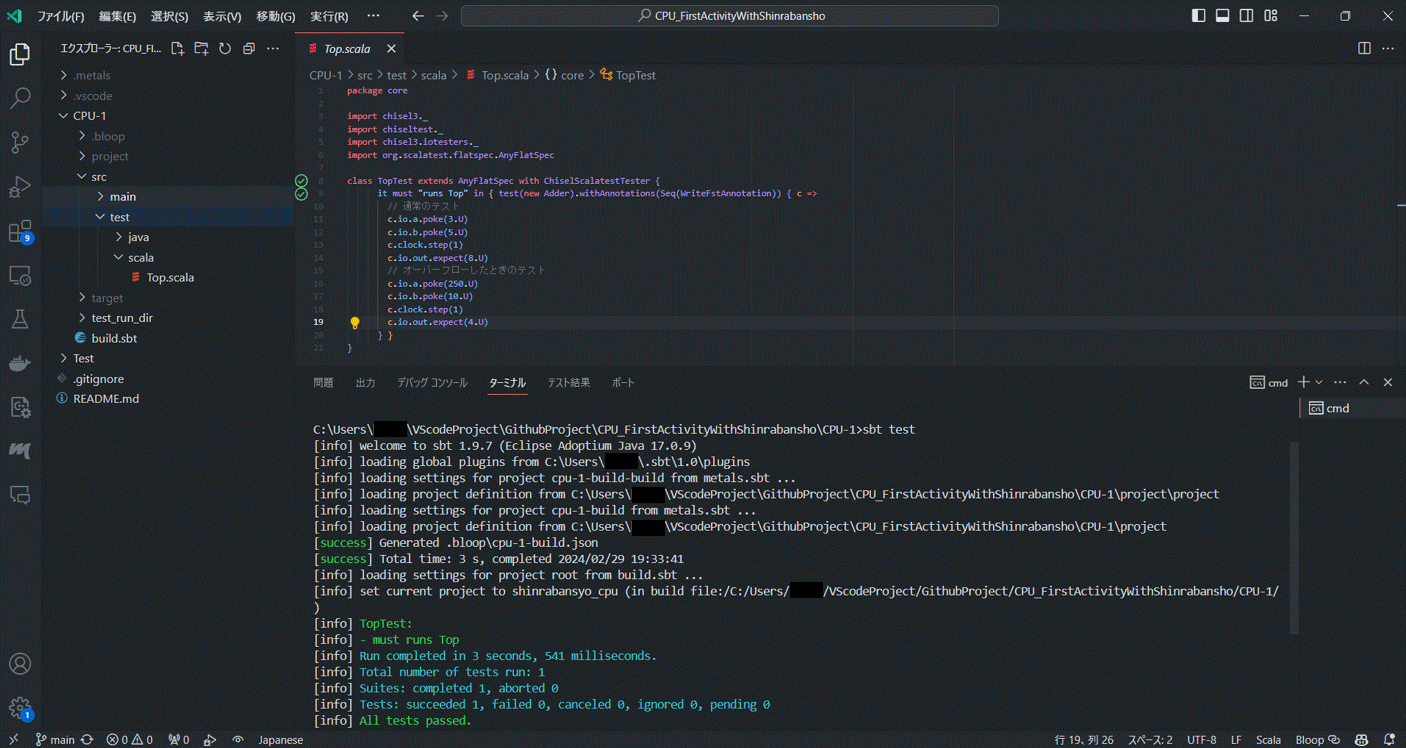Toggle the secondary side bar layout button
Screen dimensions: 1406x748
point(1246,16)
